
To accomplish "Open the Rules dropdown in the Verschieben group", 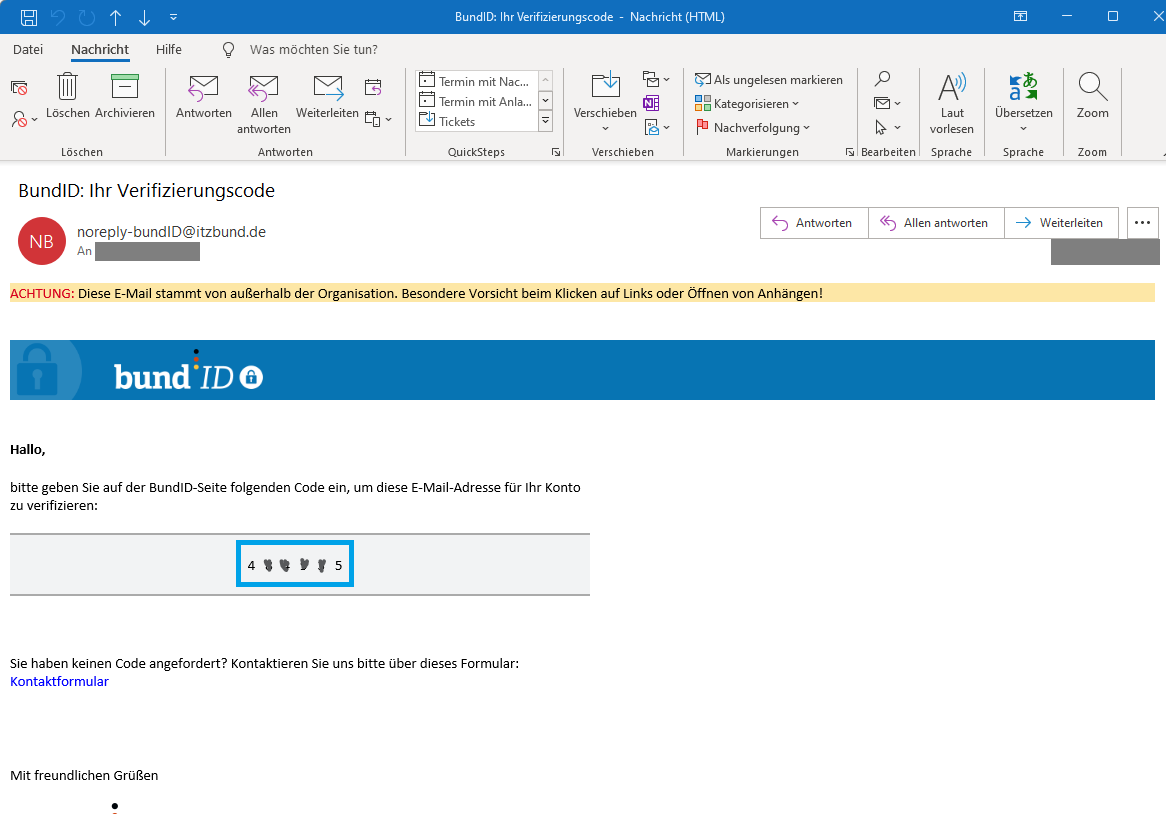I will [655, 79].
